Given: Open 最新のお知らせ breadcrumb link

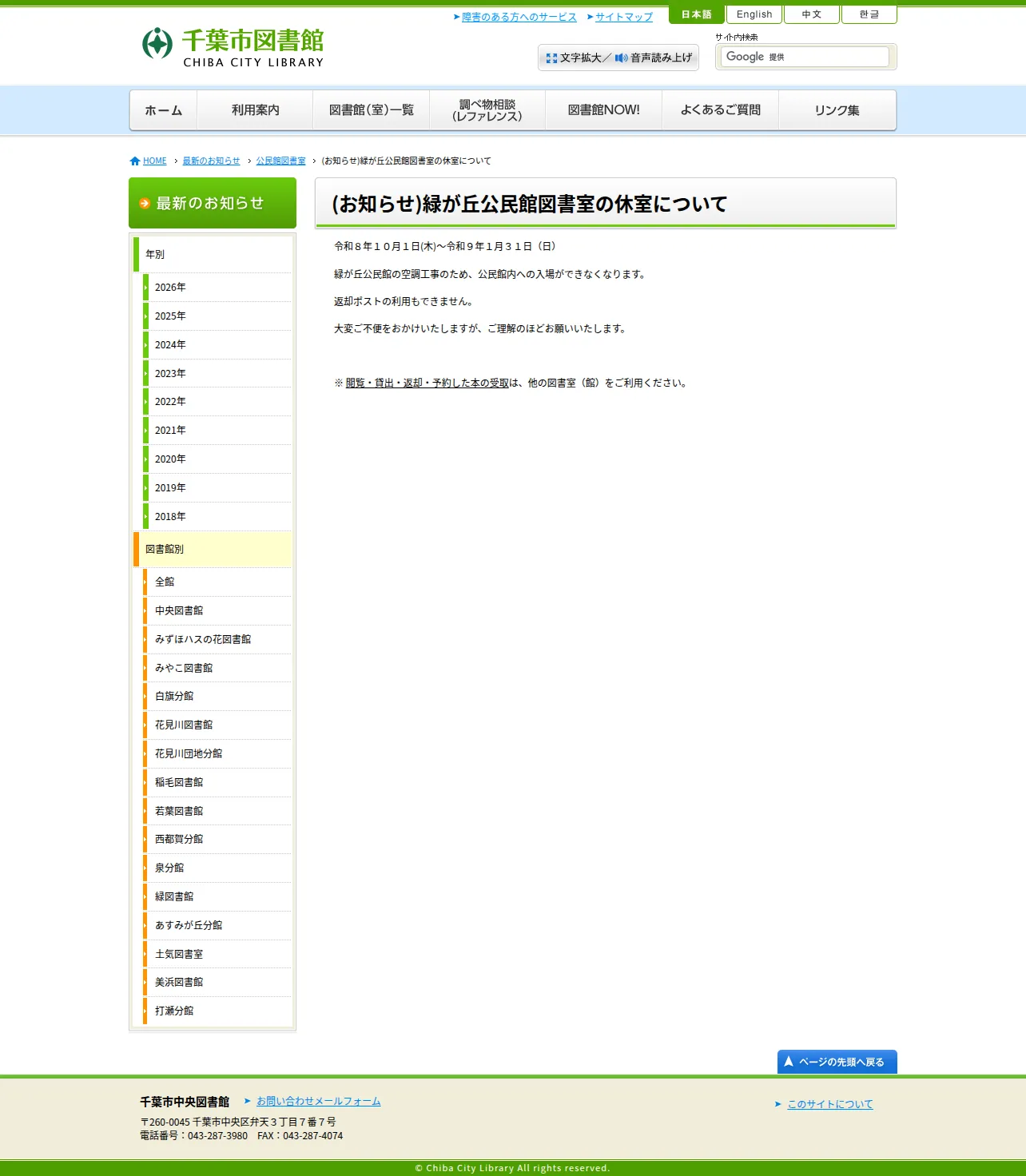Looking at the screenshot, I should [x=211, y=161].
